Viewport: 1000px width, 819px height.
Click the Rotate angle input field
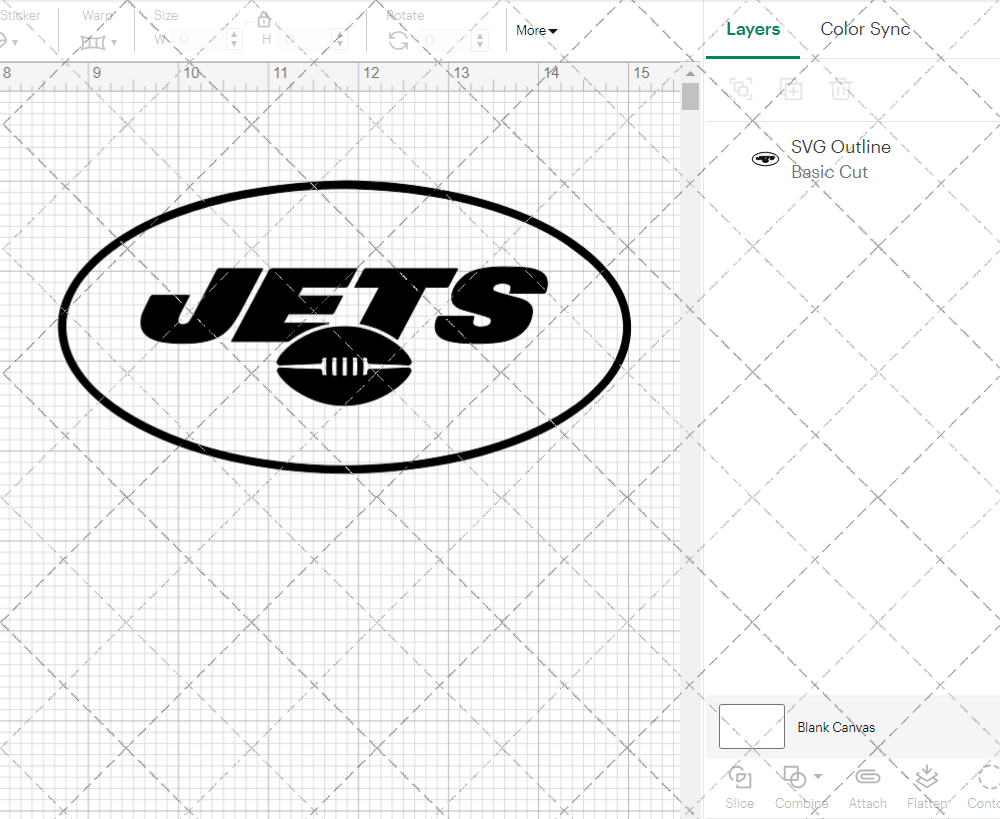(x=446, y=40)
